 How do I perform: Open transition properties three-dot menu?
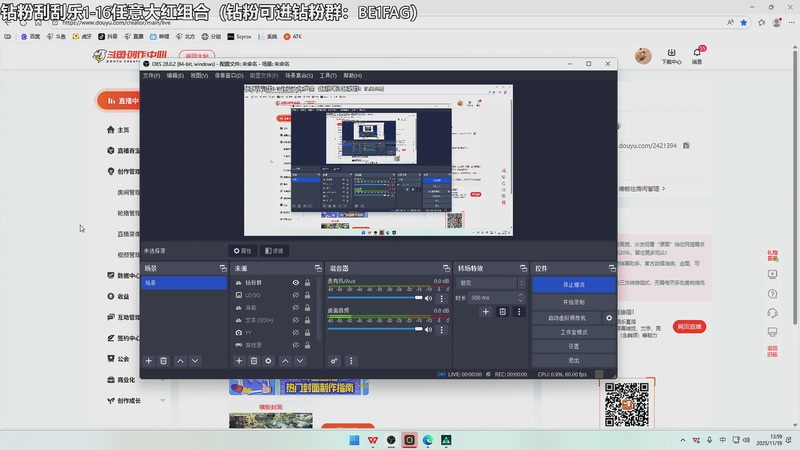coord(519,312)
